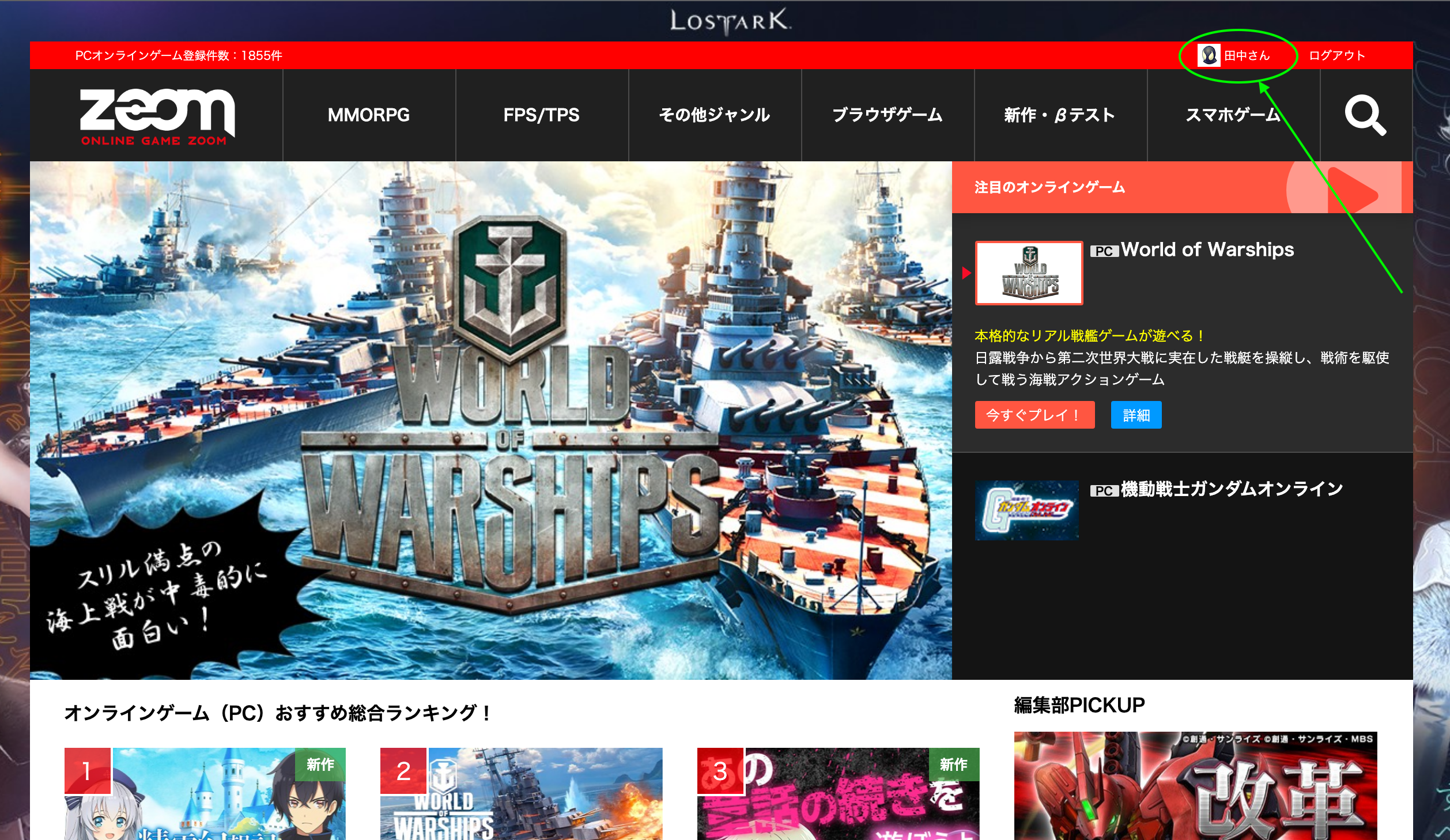Click the 注目のオンラインゲーム heading
The width and height of the screenshot is (1450, 840).
[x=1049, y=187]
